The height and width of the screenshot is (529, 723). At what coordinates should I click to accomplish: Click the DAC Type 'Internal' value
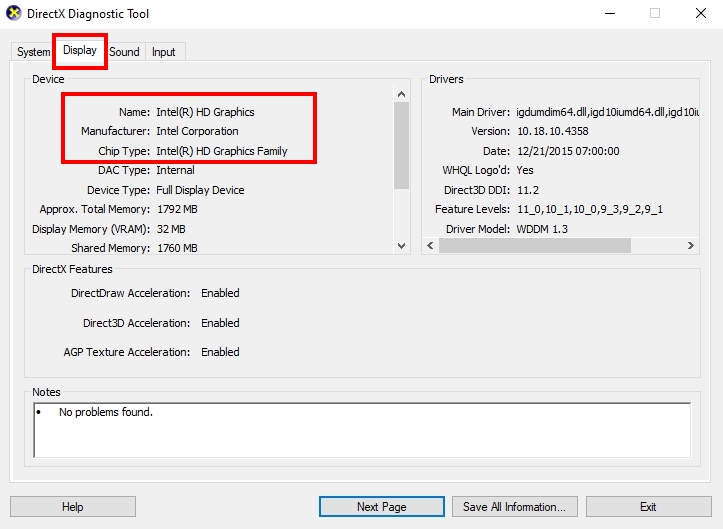[175, 170]
